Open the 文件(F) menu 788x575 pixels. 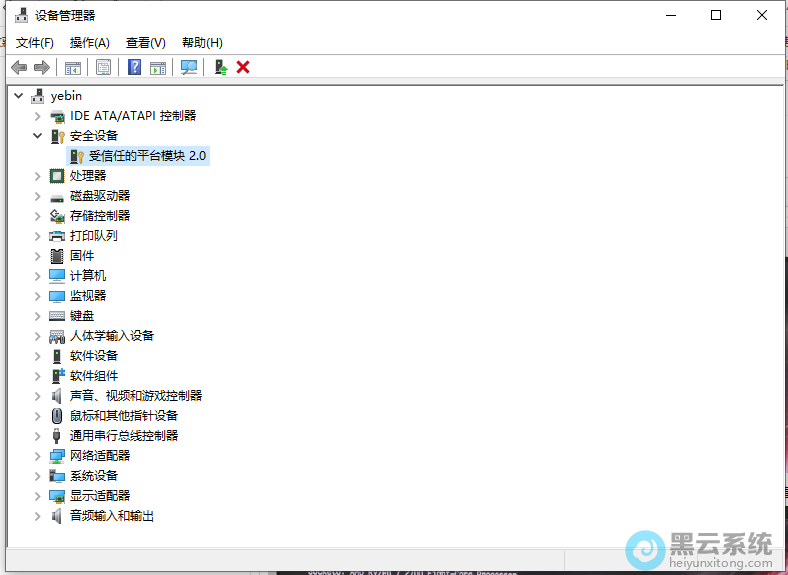point(35,42)
